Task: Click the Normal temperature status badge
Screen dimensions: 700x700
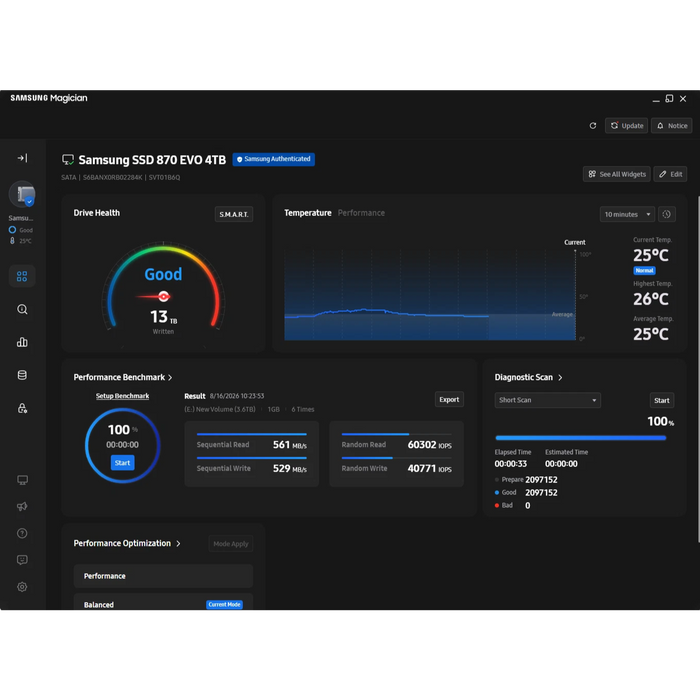Action: point(644,271)
